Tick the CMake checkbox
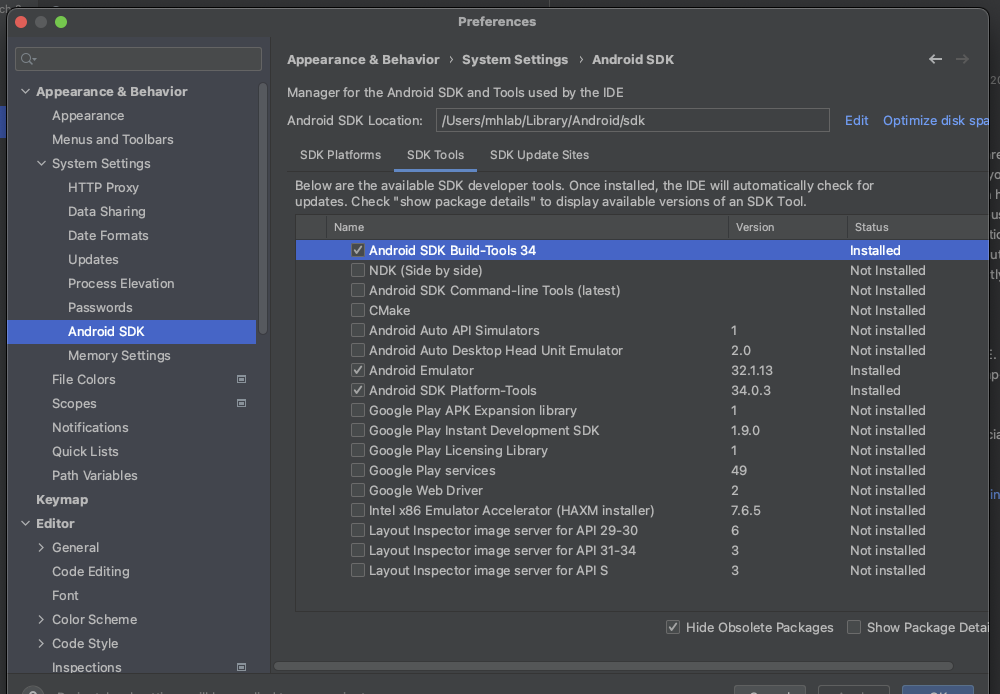The width and height of the screenshot is (1000, 694). point(358,311)
